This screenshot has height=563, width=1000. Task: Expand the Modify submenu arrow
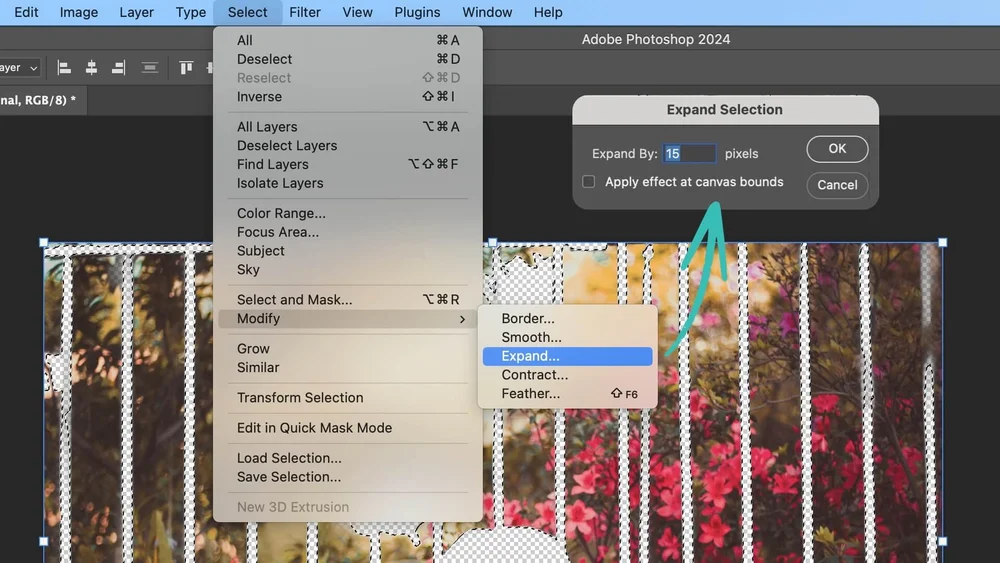(462, 319)
